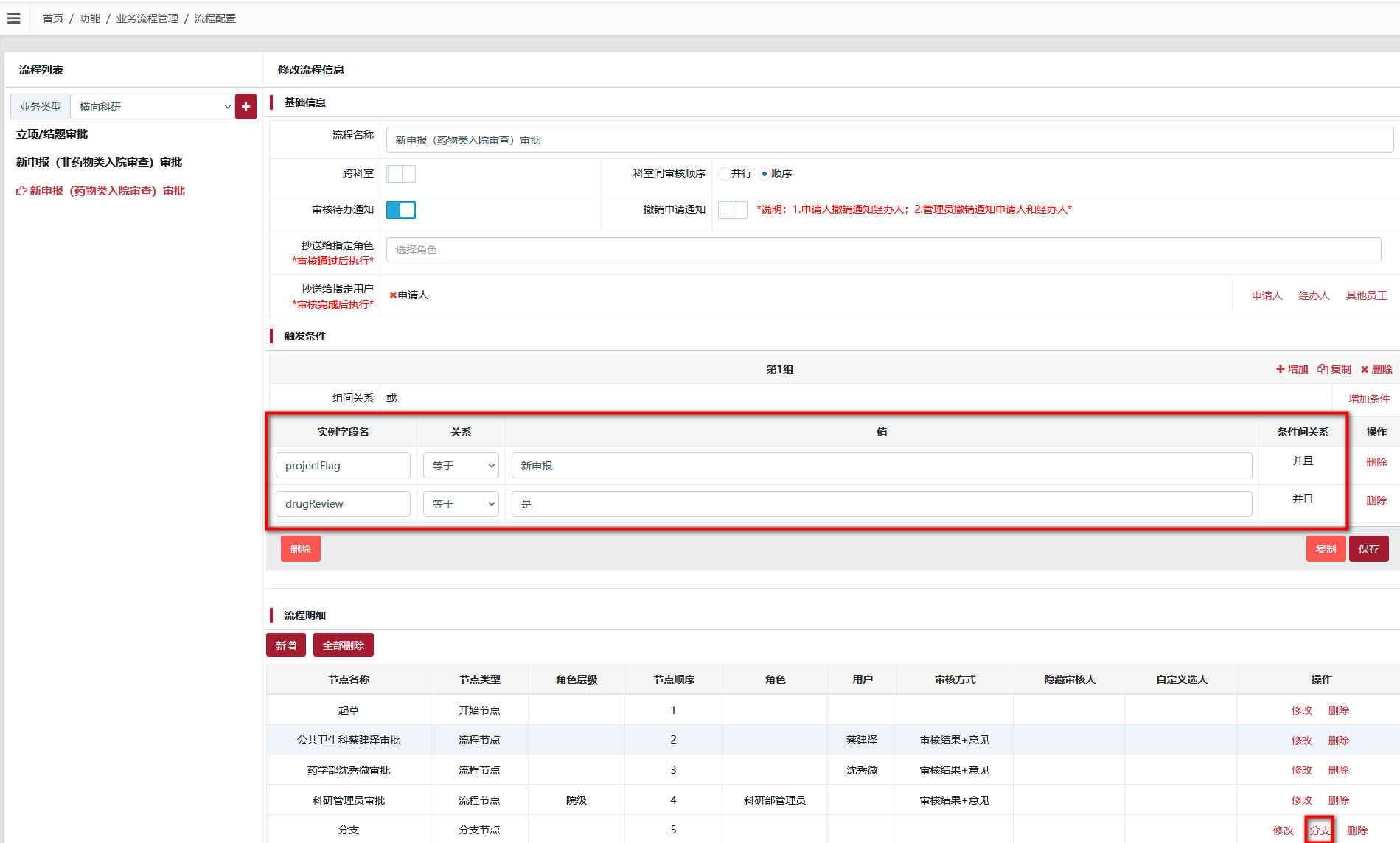
Task: Click 增加条件 link
Action: (1369, 399)
